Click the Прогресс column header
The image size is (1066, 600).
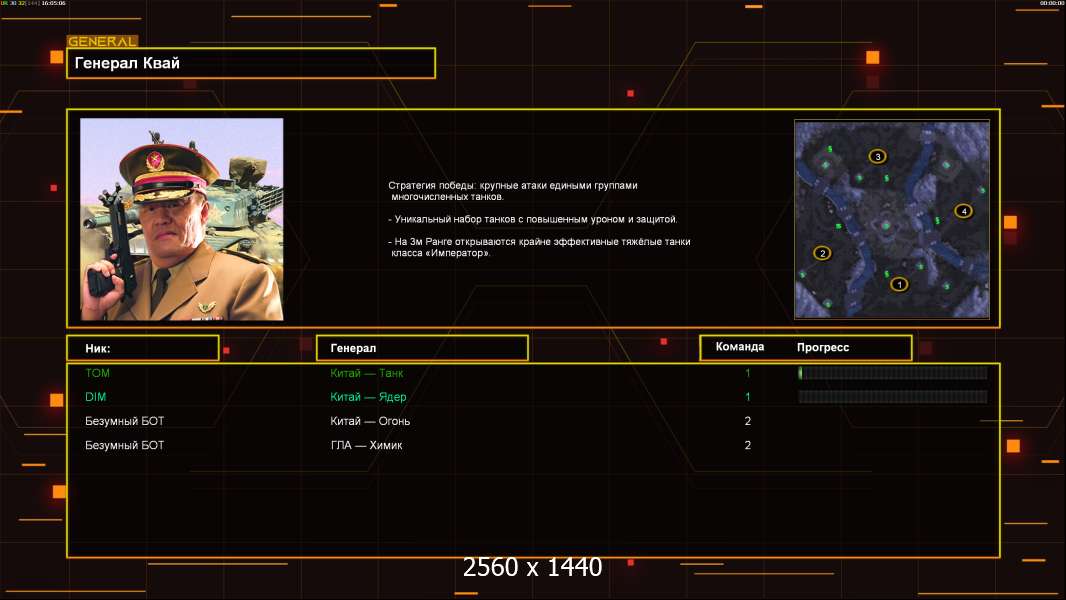tap(823, 348)
